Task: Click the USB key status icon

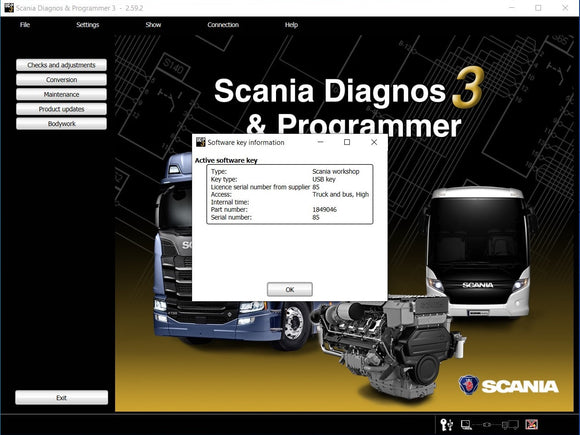Action: pos(446,424)
